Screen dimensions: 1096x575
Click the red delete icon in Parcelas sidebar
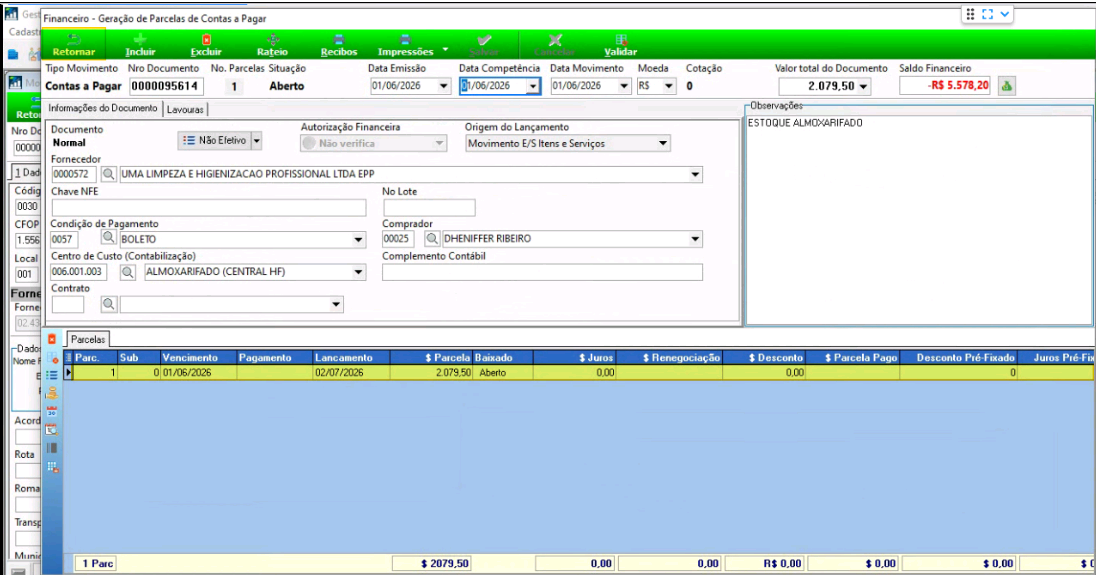pos(52,340)
